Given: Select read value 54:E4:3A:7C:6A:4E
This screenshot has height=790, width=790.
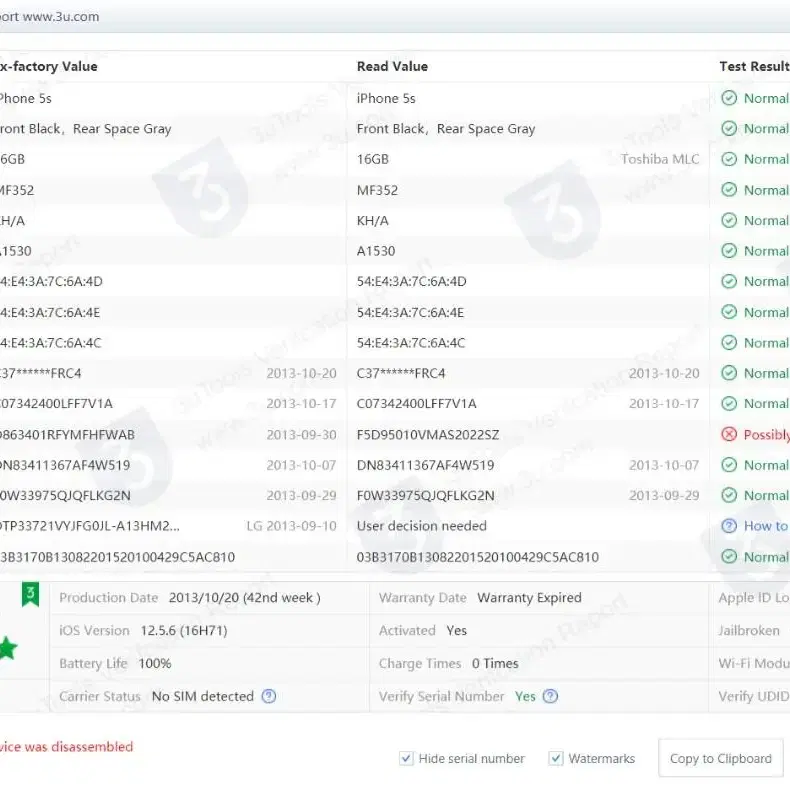Looking at the screenshot, I should click(x=410, y=312).
